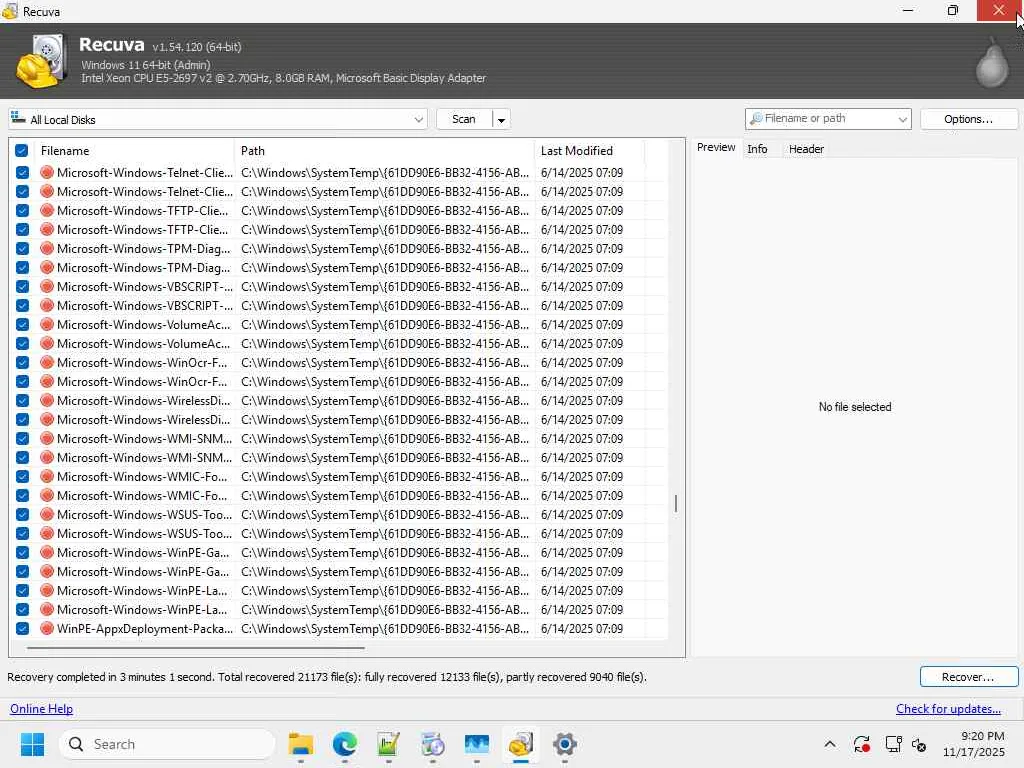The image size is (1024, 768).
Task: Click red status icon of upper WirelessDi row
Action: click(x=46, y=400)
